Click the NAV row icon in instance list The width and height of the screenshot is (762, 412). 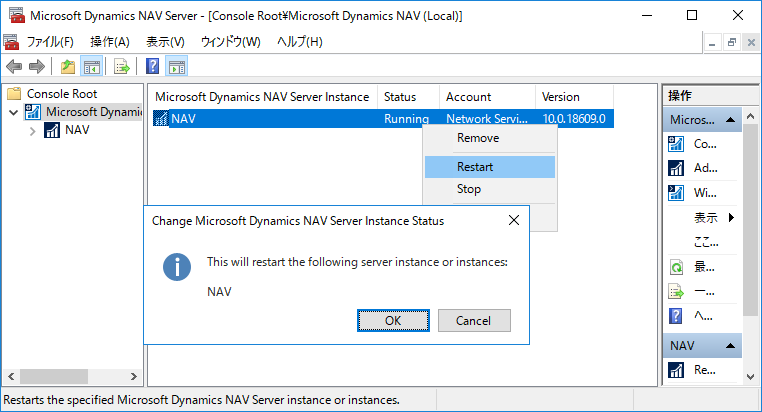(160, 119)
